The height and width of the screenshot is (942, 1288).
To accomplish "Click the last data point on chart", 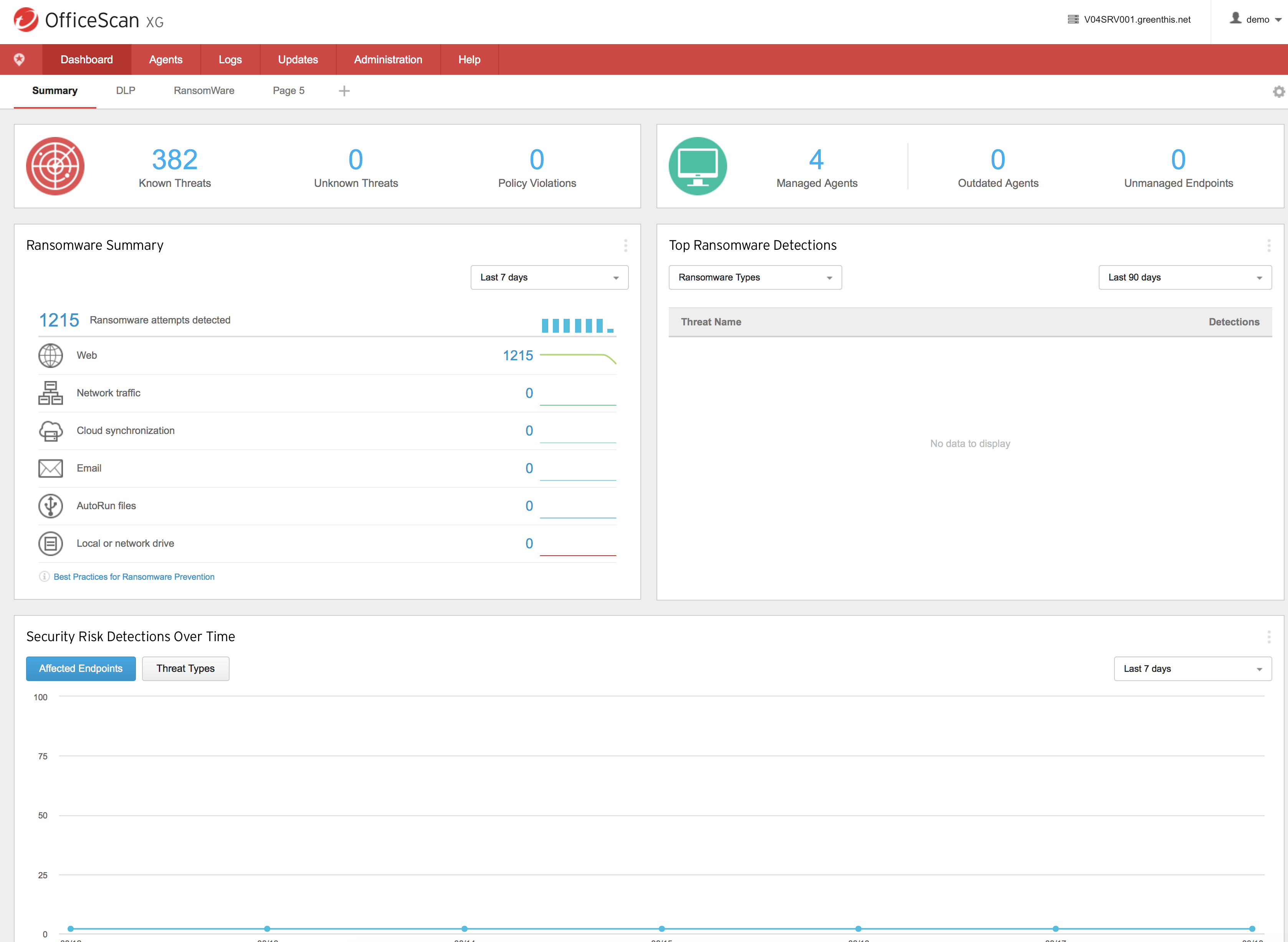I will click(1252, 929).
